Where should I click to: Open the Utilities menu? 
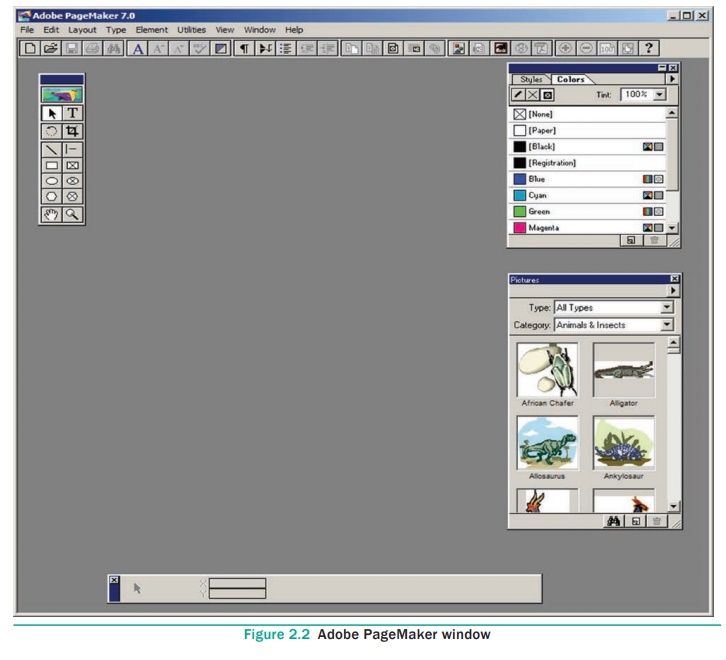pyautogui.click(x=191, y=30)
